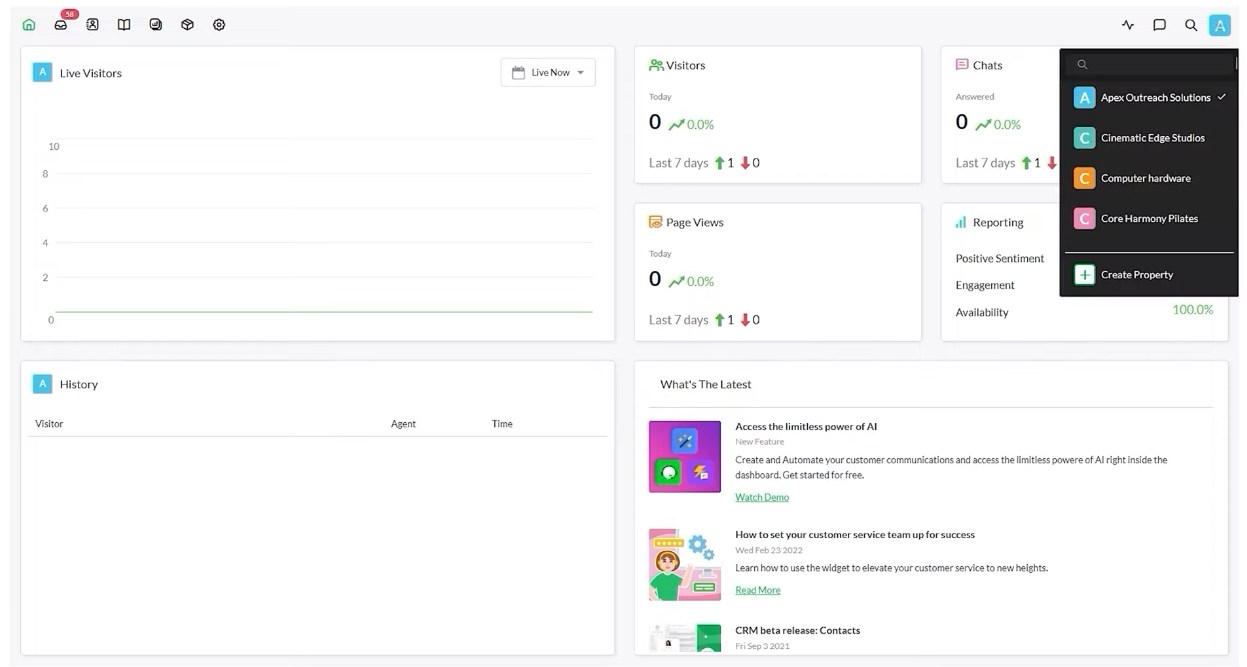This screenshot has width=1247, height=667.
Task: Open the Watch Demo link
Action: [762, 497]
